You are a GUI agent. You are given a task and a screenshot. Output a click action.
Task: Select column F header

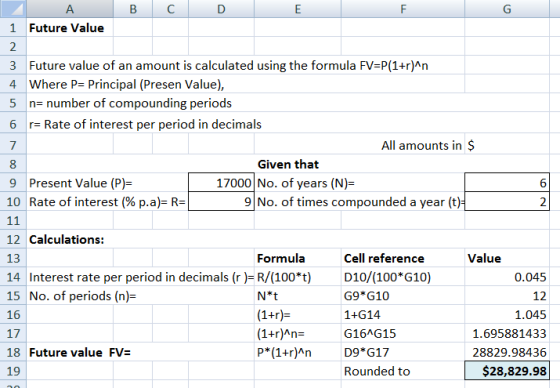pyautogui.click(x=403, y=9)
